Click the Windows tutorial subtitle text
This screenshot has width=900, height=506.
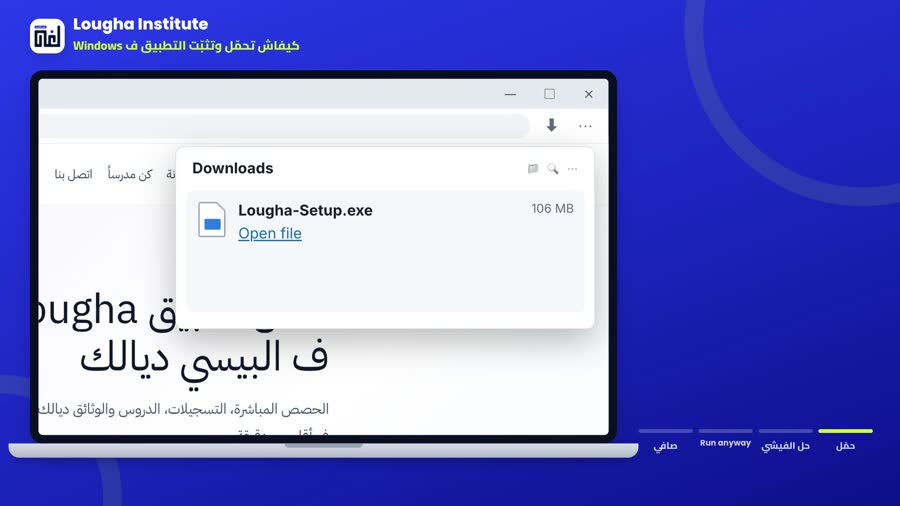(186, 45)
